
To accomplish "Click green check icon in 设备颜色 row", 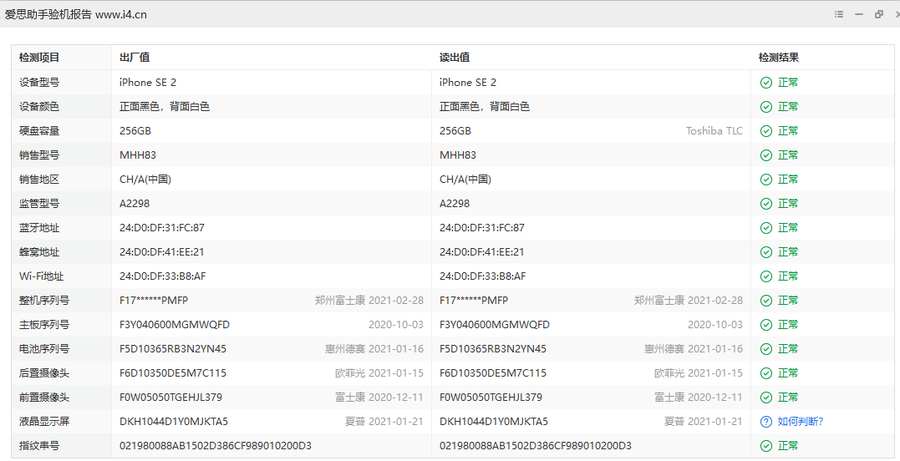I will 766,107.
